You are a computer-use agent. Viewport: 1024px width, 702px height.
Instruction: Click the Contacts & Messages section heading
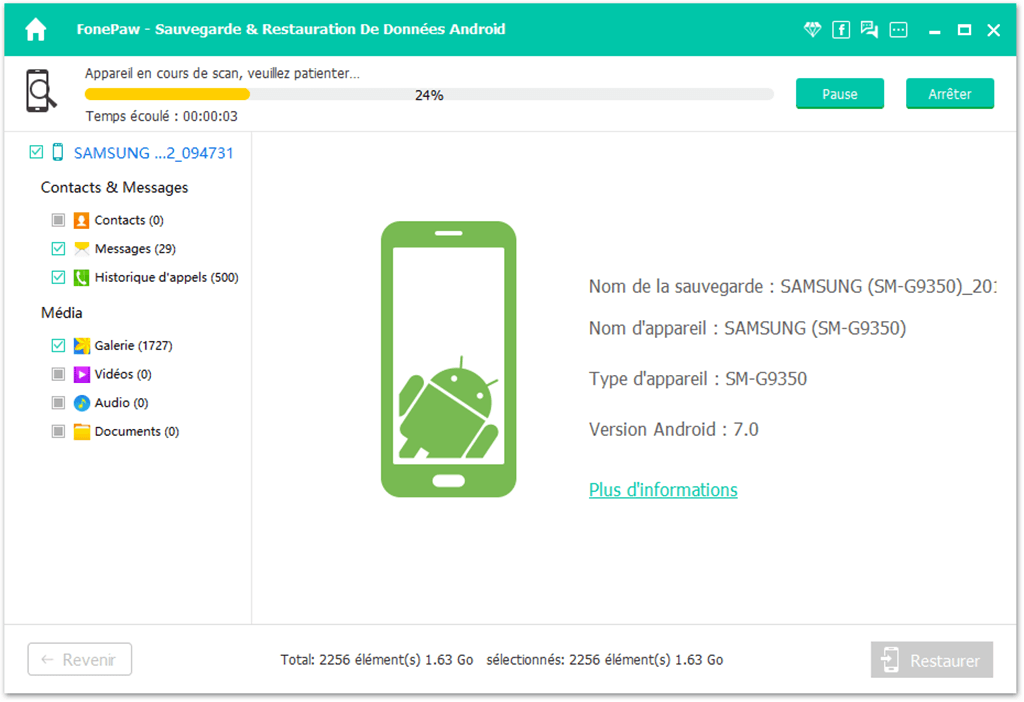click(x=114, y=187)
